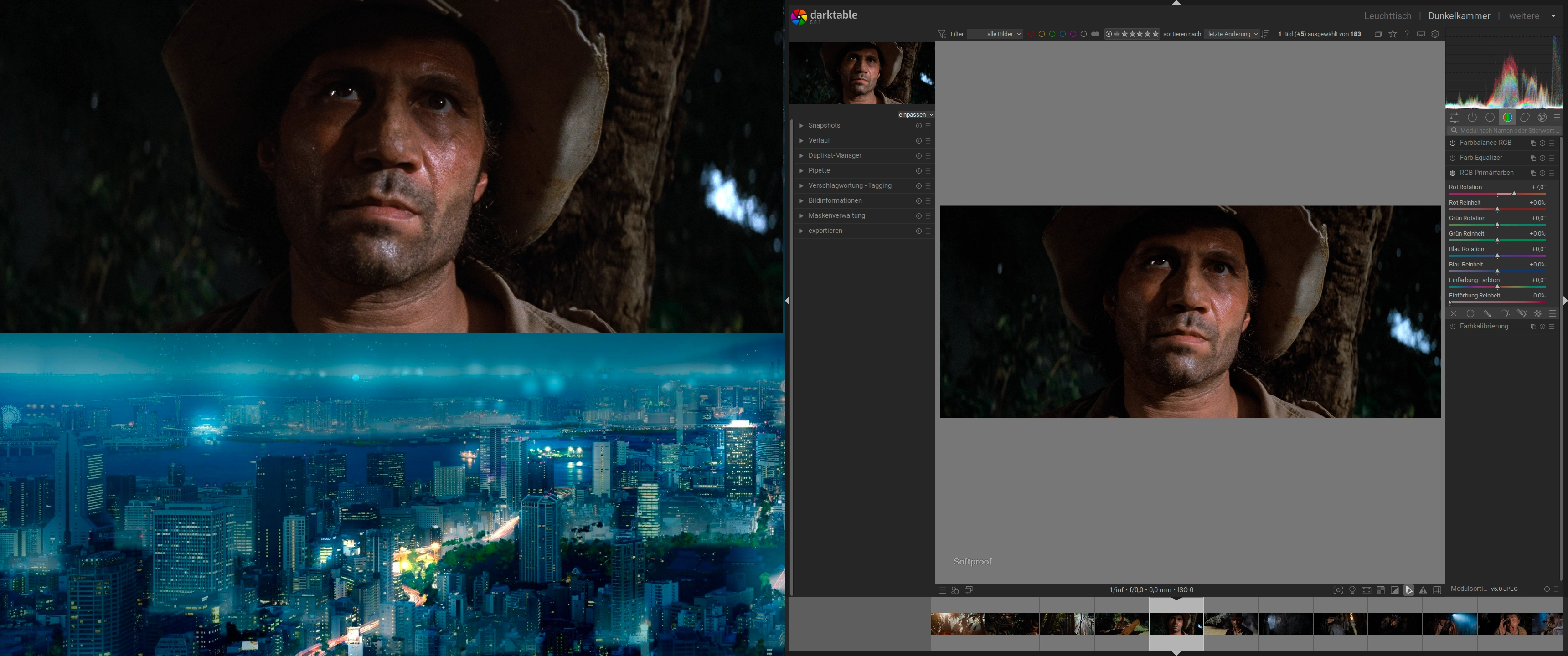The image size is (1568, 656).
Task: Open quick presets menu in bottom bar
Action: pos(942,590)
